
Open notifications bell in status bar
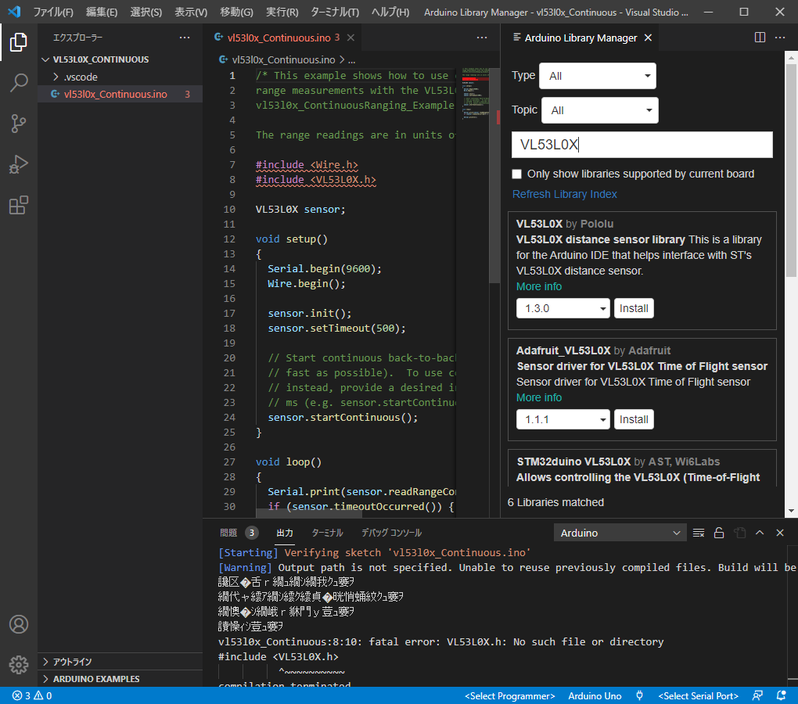point(781,695)
